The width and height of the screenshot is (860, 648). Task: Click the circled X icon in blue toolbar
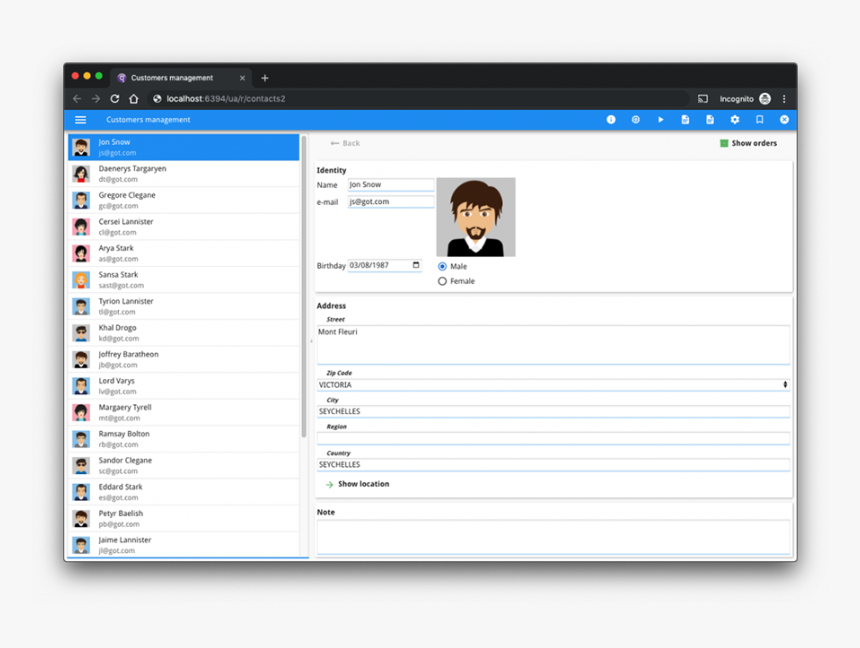pyautogui.click(x=784, y=120)
